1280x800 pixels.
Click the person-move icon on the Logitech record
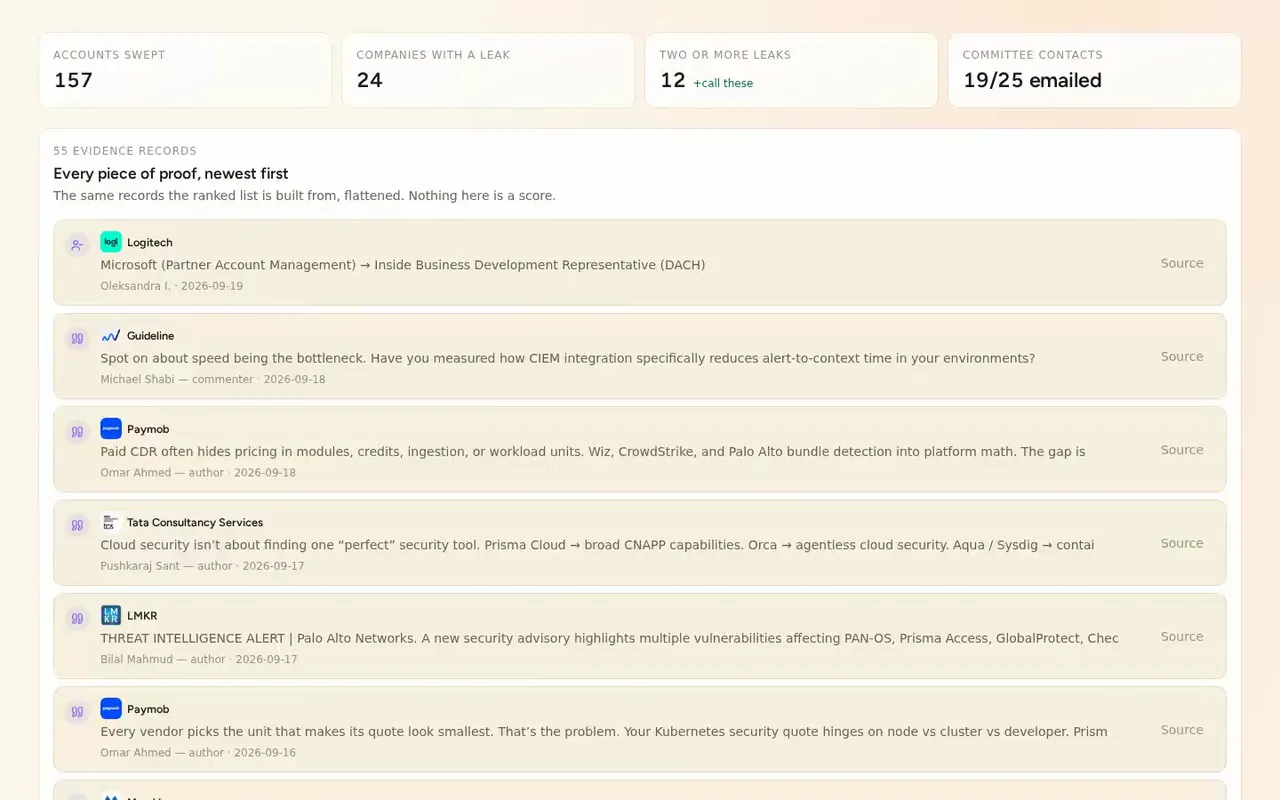tap(77, 245)
